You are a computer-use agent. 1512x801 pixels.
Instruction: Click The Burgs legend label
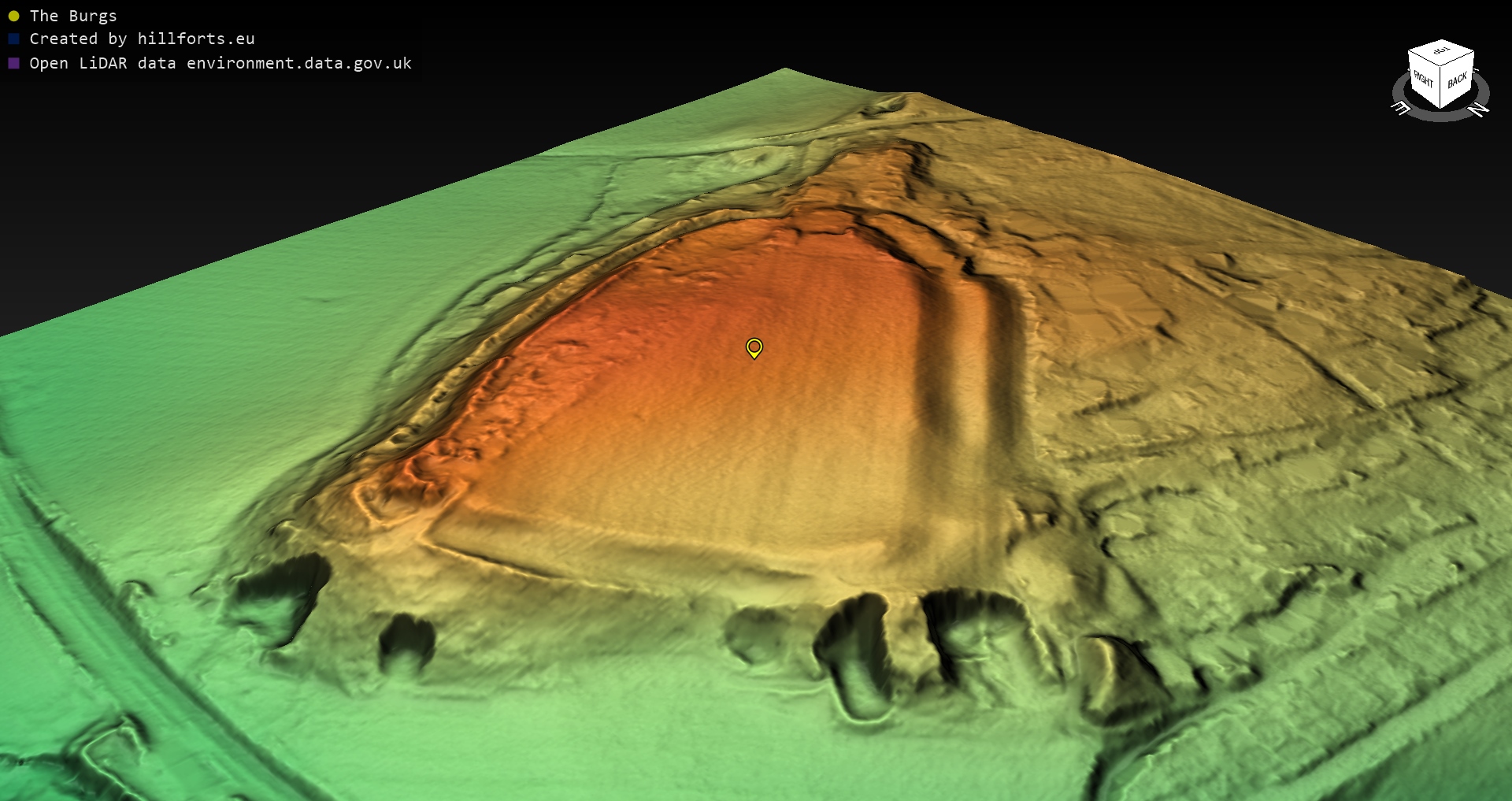click(x=72, y=16)
